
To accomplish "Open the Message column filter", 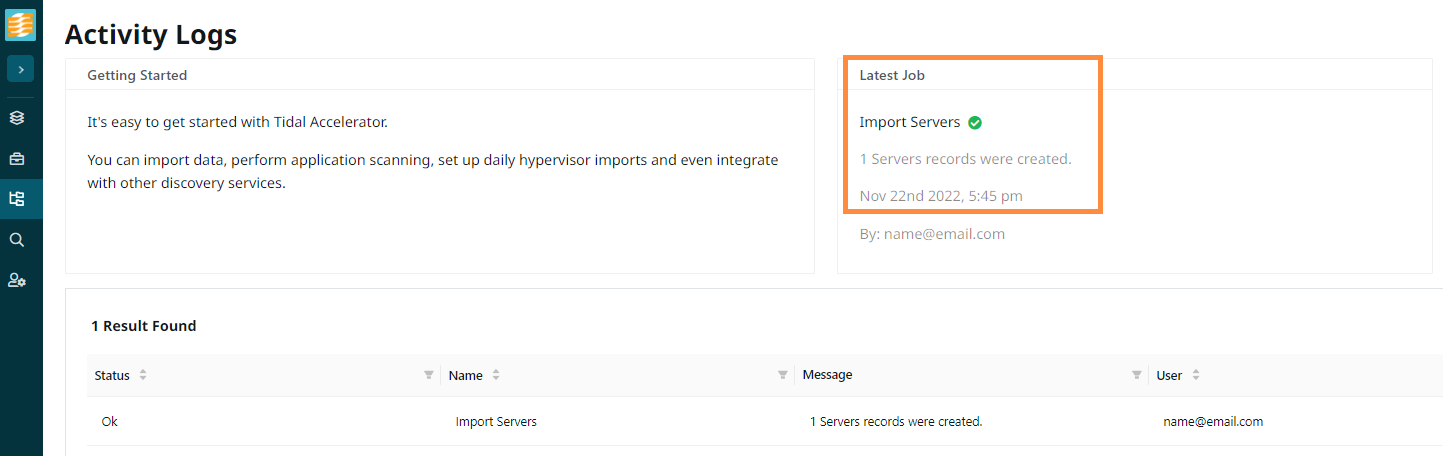I will (x=1136, y=375).
